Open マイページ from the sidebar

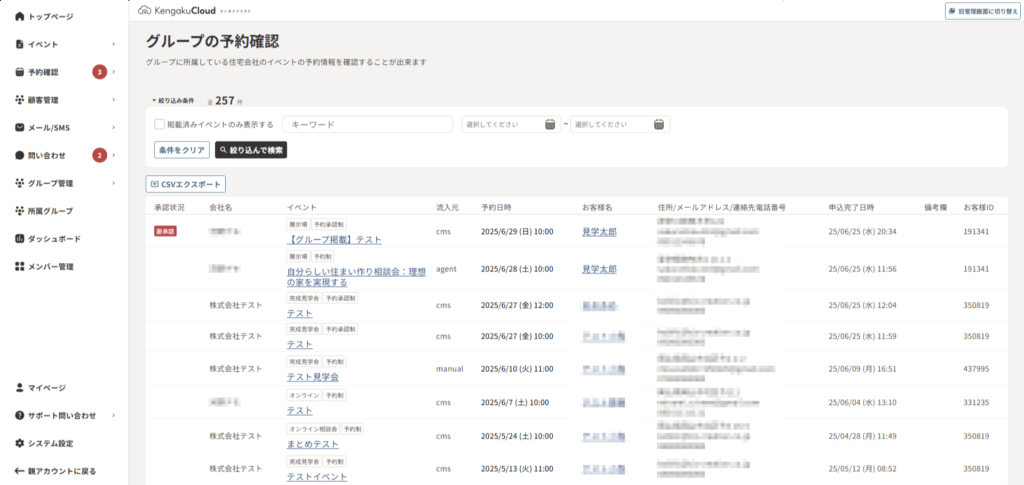tap(46, 387)
